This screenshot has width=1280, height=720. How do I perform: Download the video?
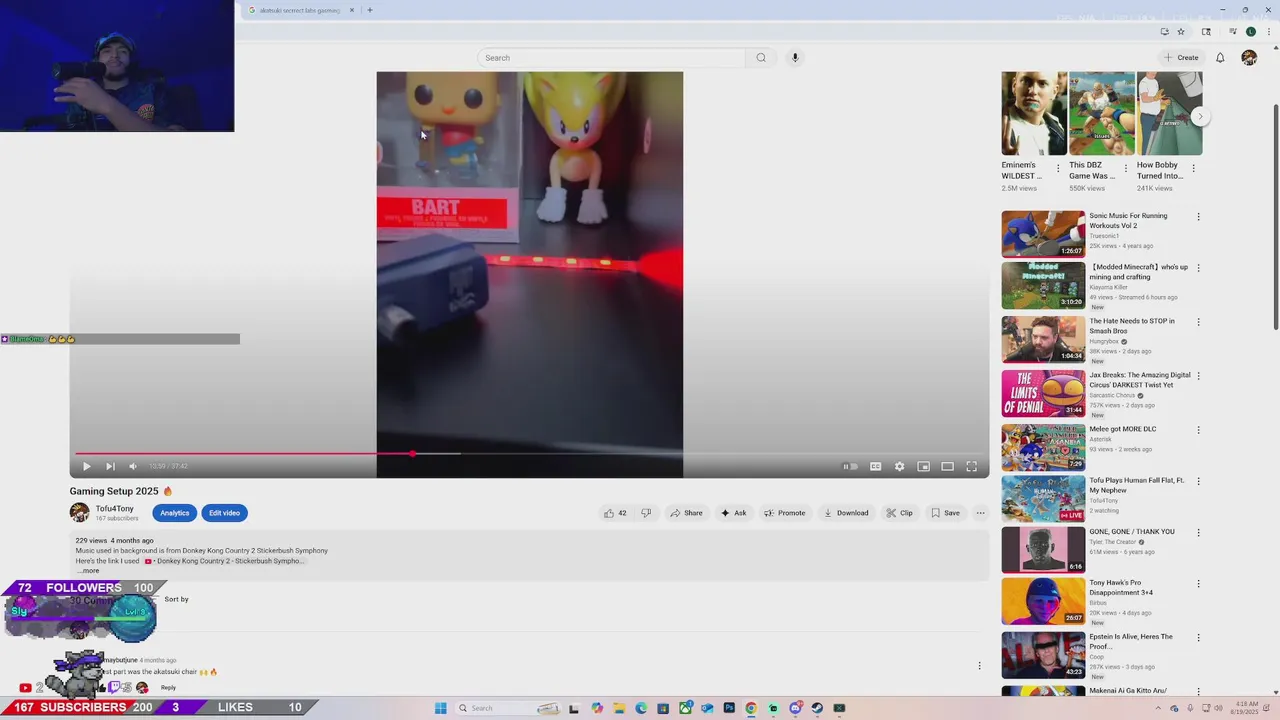[x=846, y=513]
